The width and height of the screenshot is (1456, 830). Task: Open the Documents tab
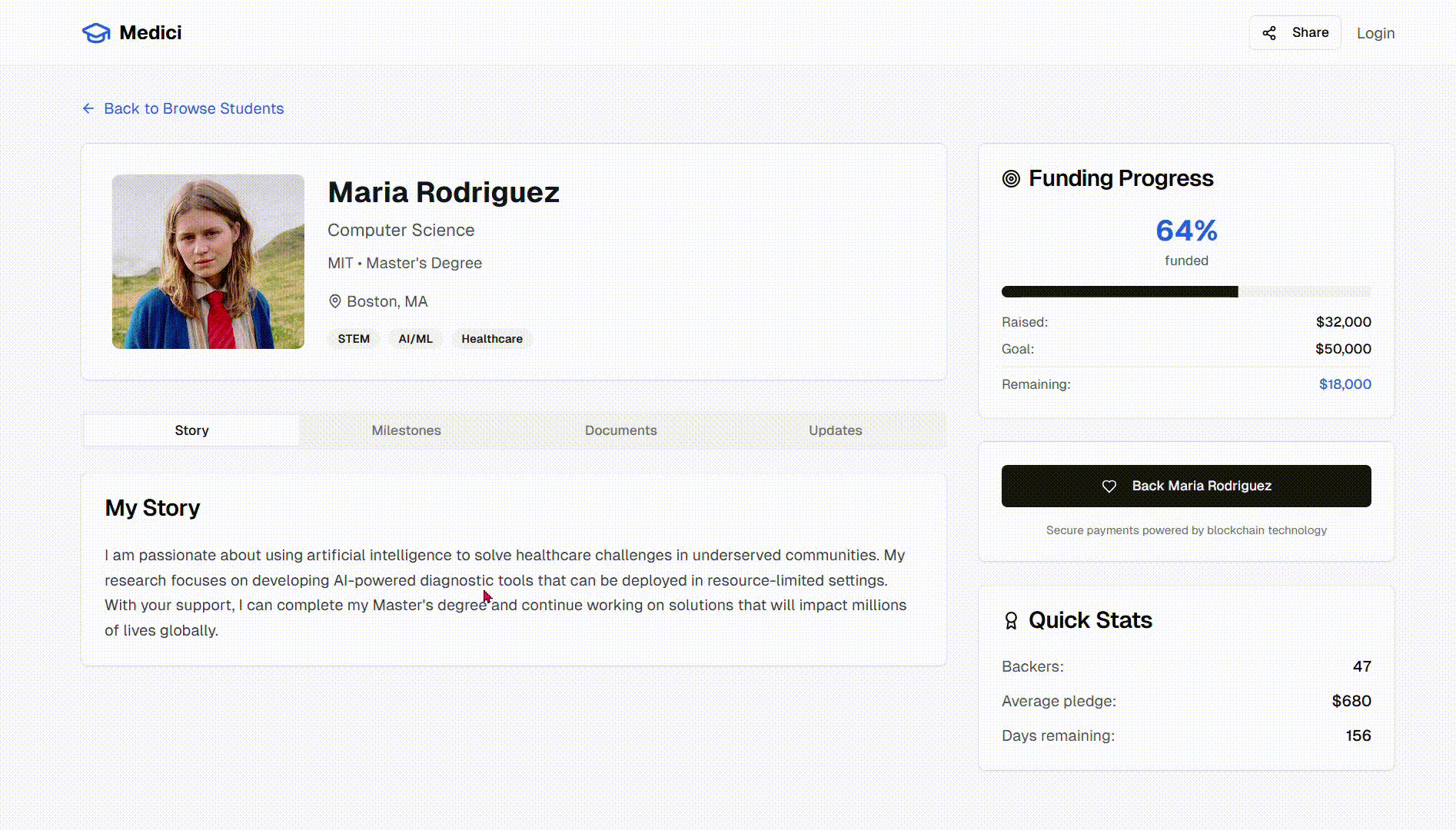click(621, 430)
